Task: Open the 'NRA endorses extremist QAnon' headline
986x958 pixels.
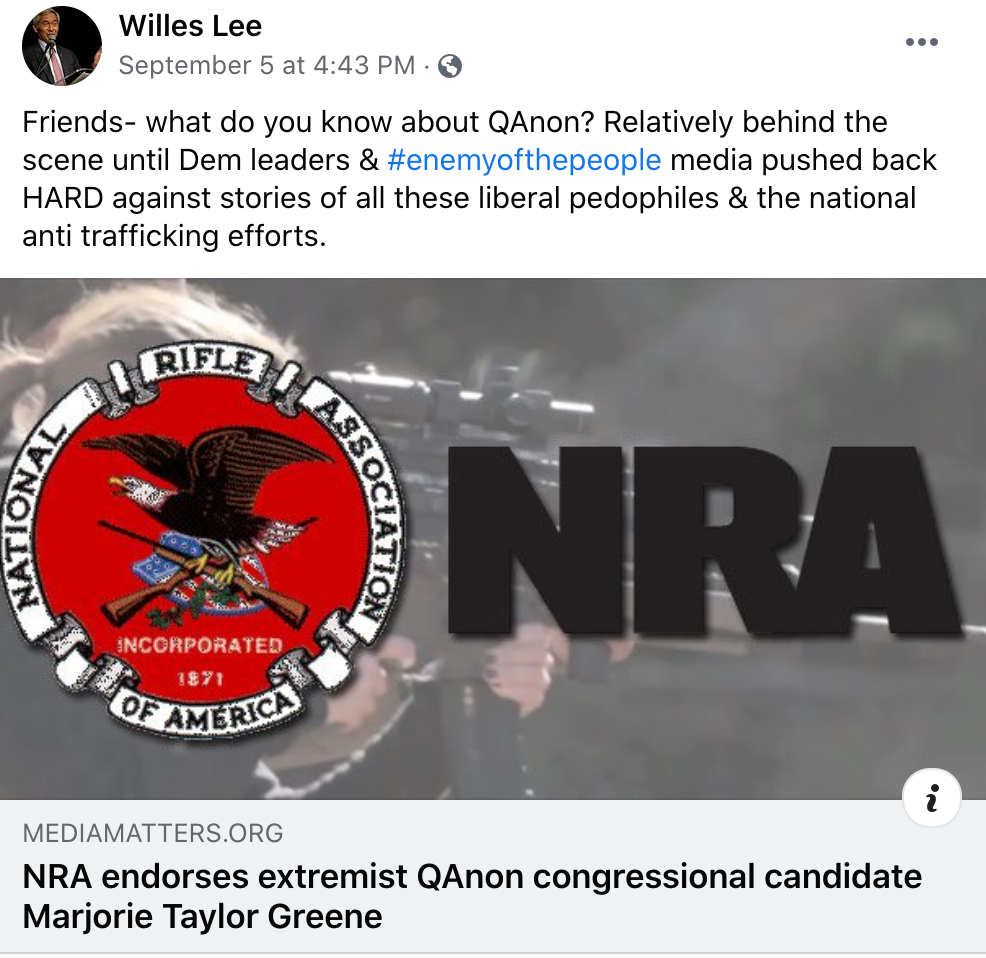Action: (472, 896)
